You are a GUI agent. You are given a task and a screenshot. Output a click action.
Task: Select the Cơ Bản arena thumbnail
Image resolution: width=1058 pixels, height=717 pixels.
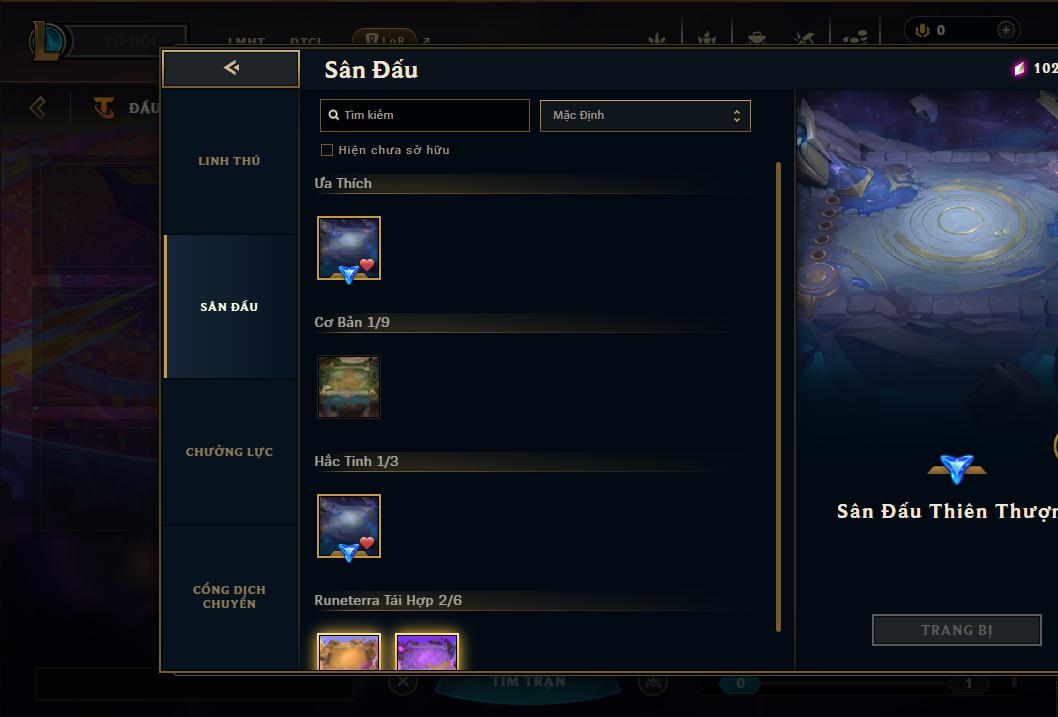click(x=349, y=387)
